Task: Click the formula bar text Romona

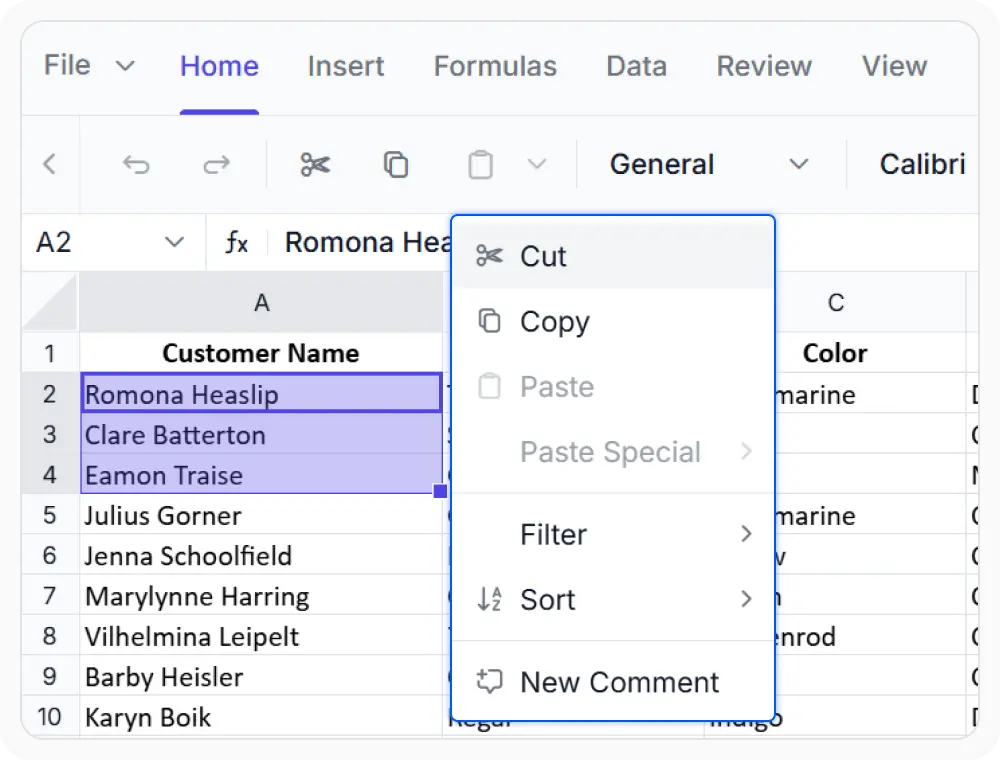Action: pyautogui.click(x=339, y=242)
